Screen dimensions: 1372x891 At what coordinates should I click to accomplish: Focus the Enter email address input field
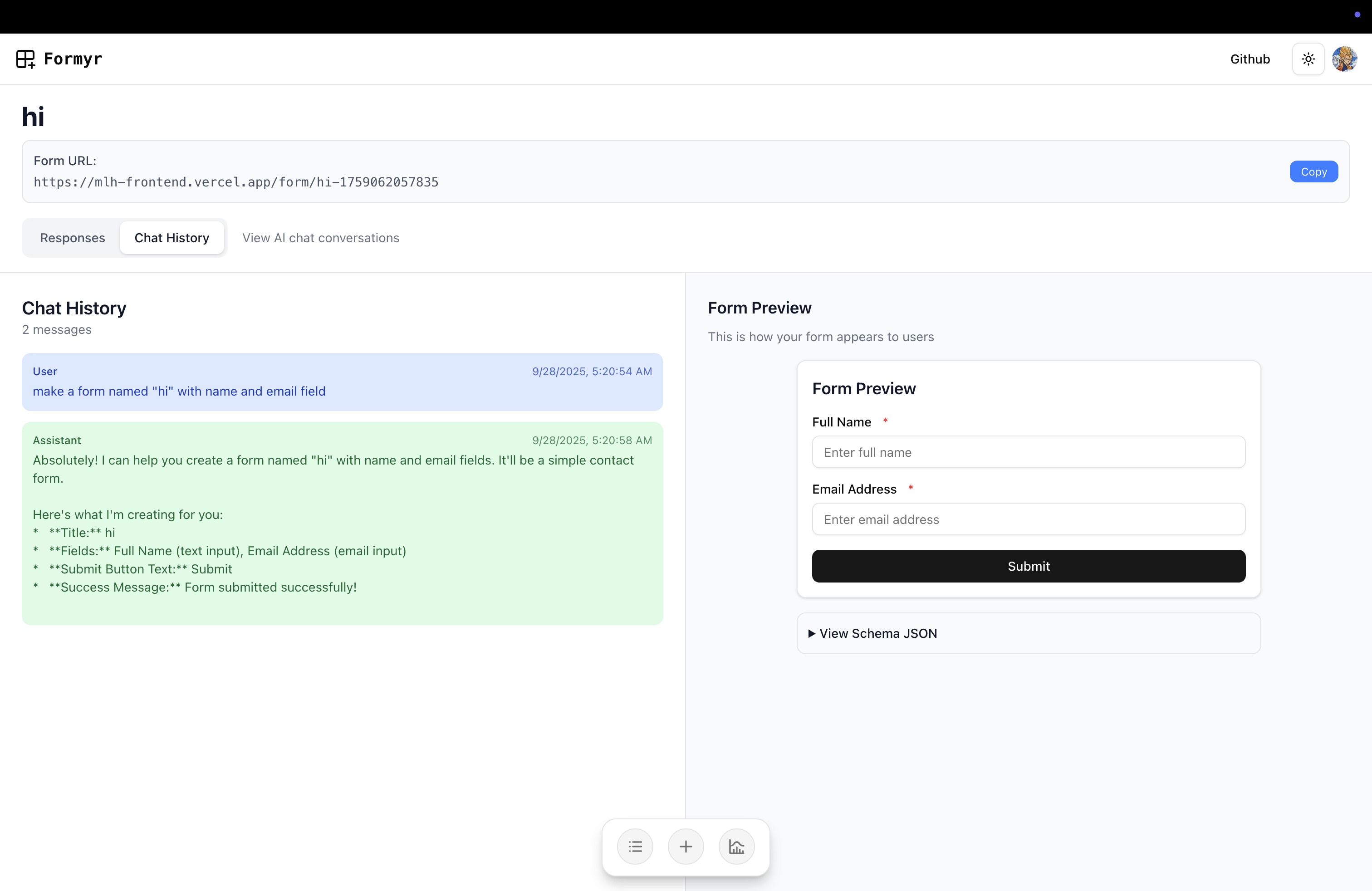click(1029, 519)
